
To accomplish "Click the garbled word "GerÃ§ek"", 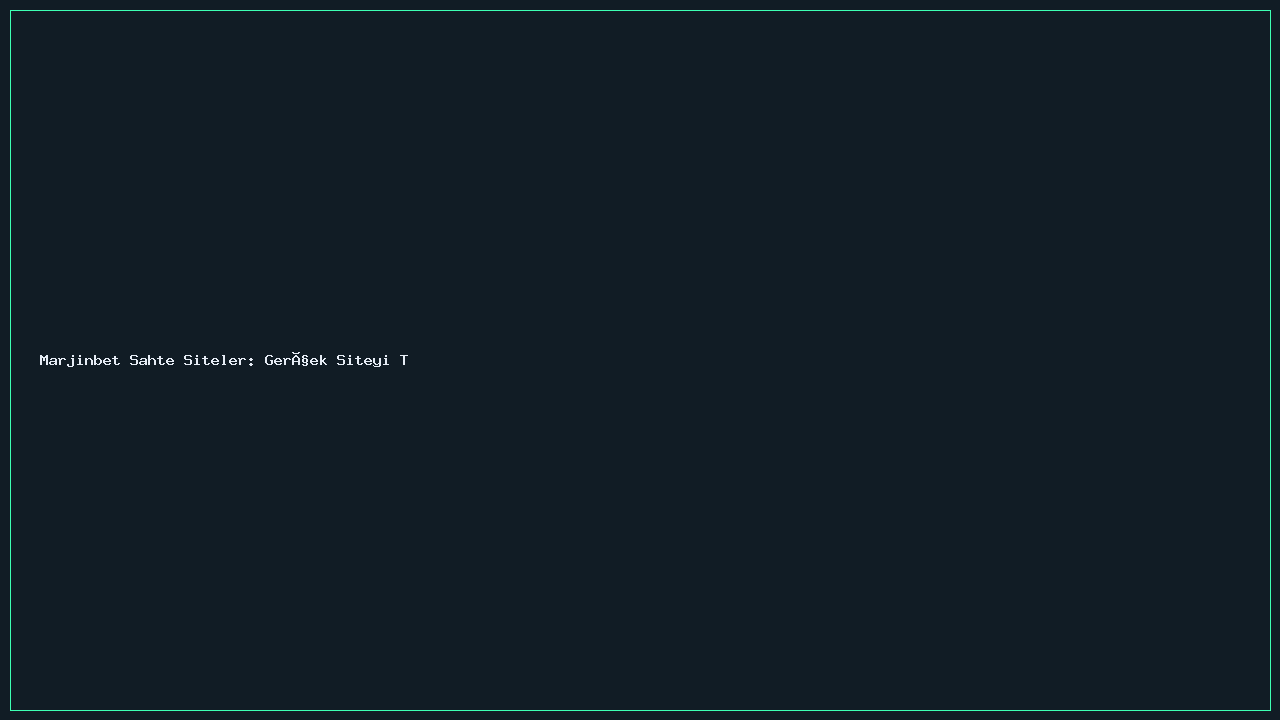I will click(296, 360).
